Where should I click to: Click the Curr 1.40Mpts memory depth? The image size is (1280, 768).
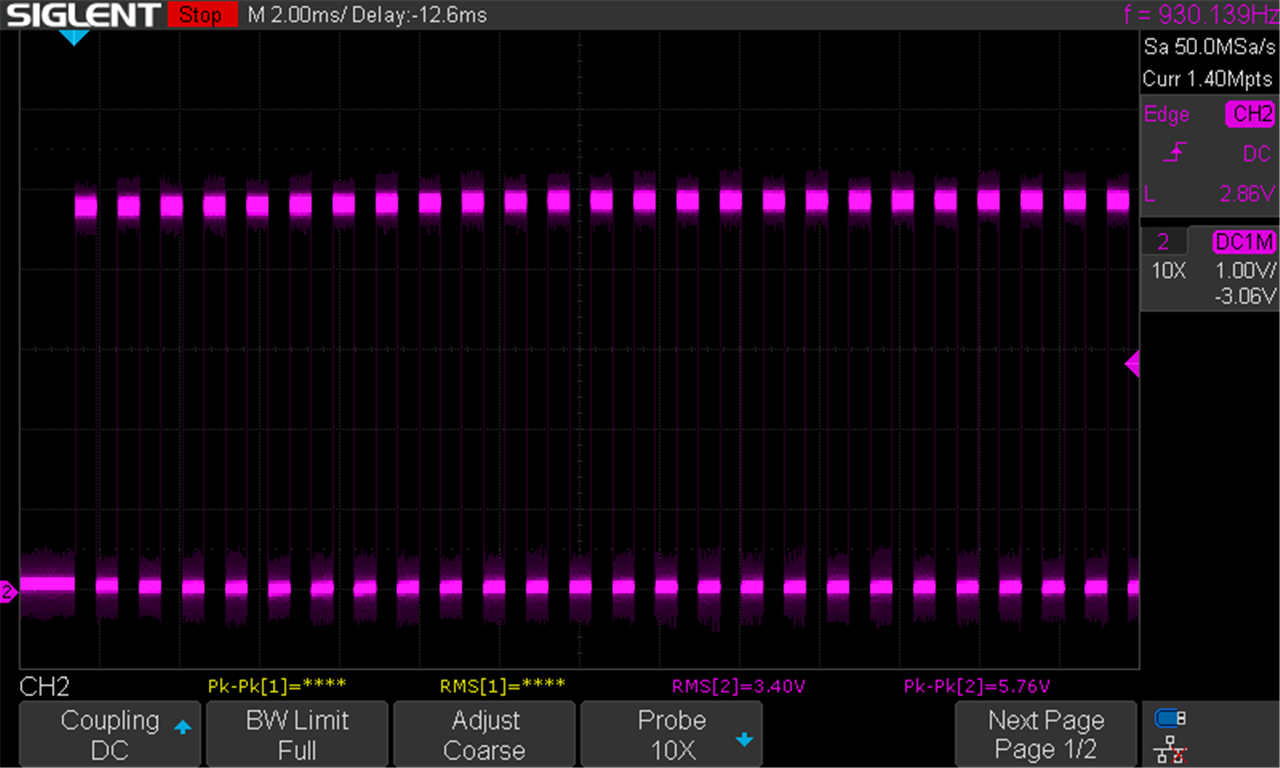click(x=1208, y=79)
